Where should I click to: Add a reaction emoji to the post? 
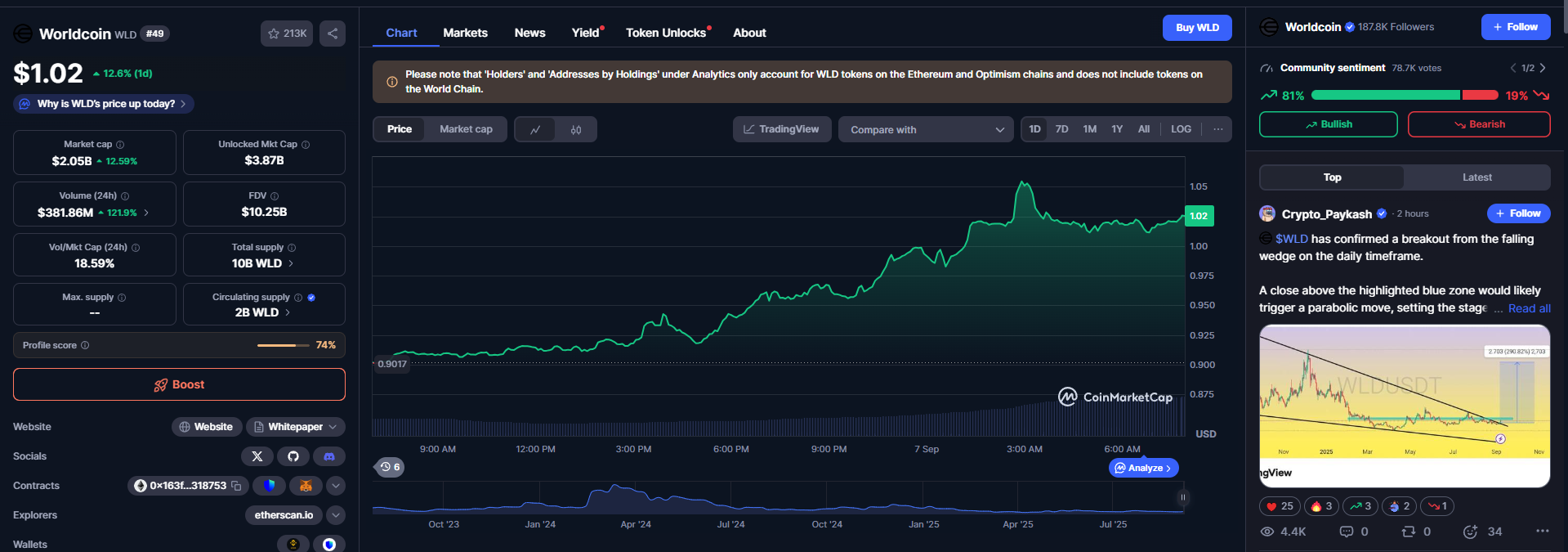[1470, 532]
